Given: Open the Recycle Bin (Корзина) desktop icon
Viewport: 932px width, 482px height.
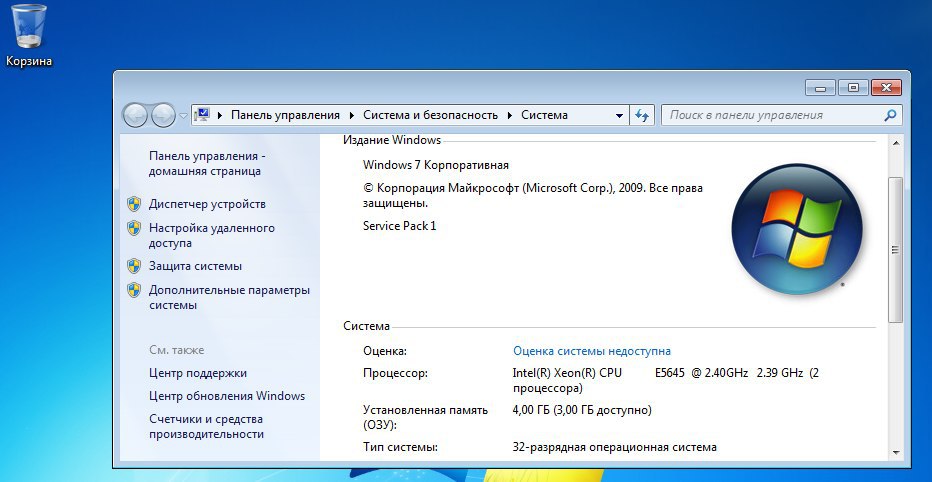Looking at the screenshot, I should pos(29,34).
